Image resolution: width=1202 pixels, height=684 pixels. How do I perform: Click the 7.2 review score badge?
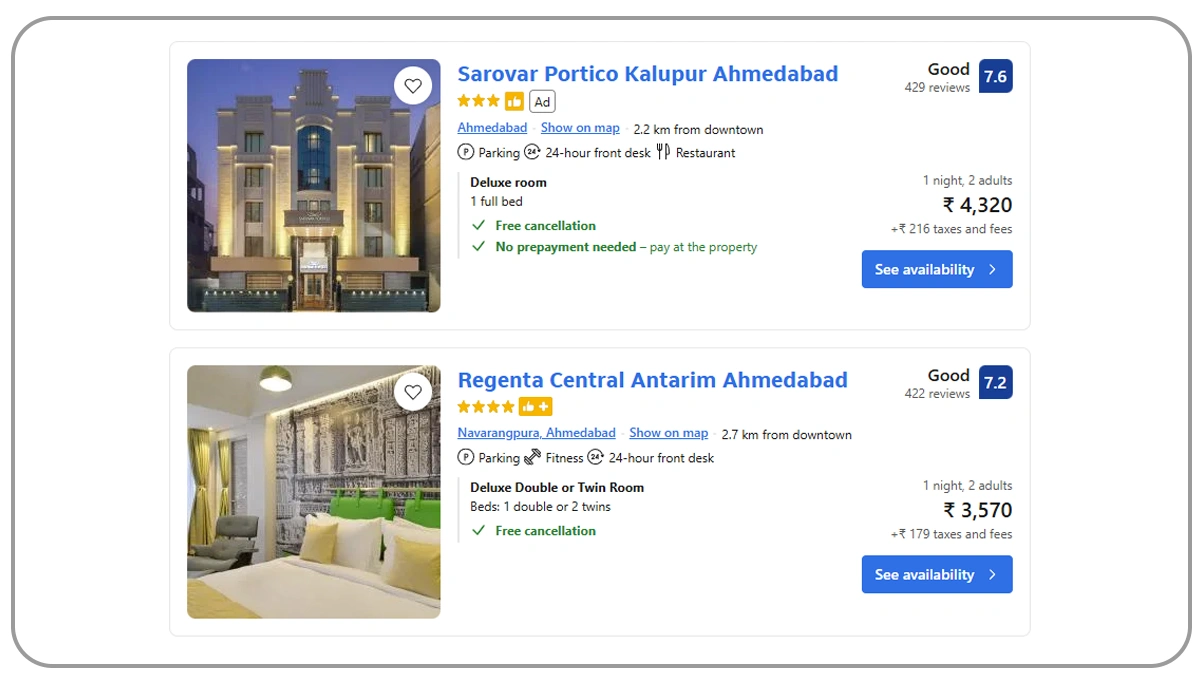coord(995,383)
